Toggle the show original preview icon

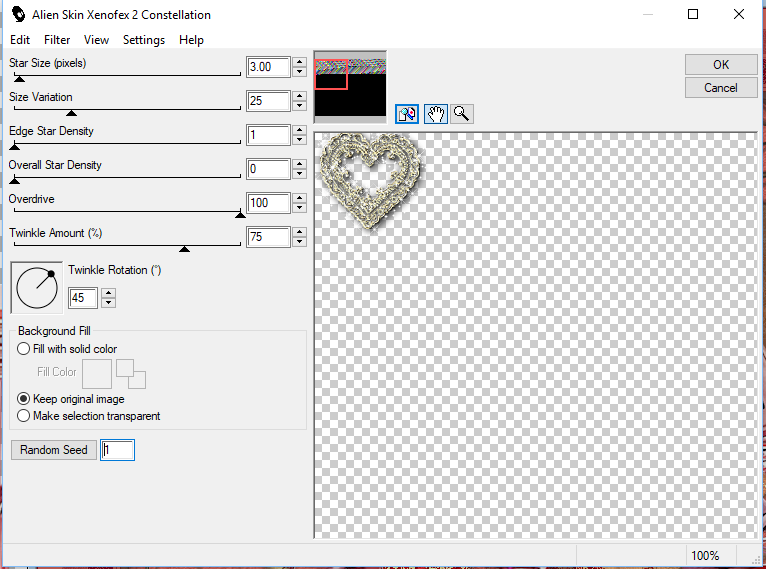point(406,114)
